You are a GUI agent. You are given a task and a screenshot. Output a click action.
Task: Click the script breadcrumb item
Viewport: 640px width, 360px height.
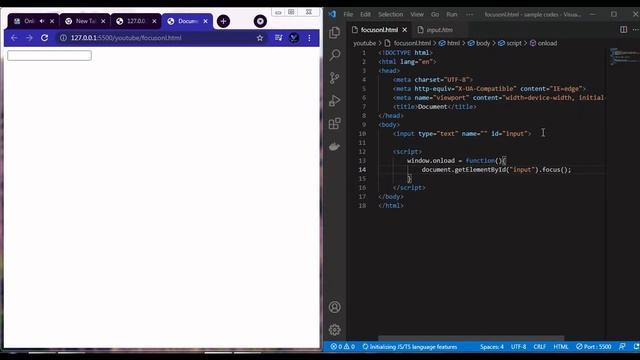[x=510, y=43]
